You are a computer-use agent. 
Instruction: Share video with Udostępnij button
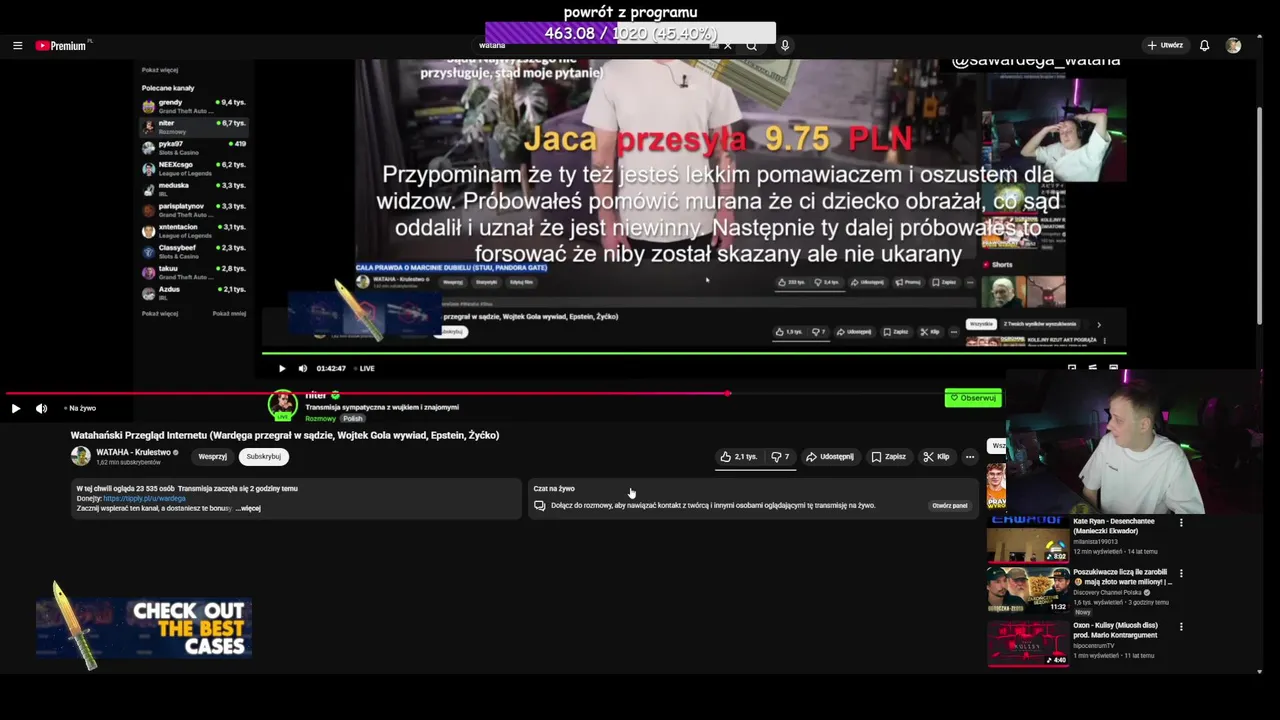point(829,456)
